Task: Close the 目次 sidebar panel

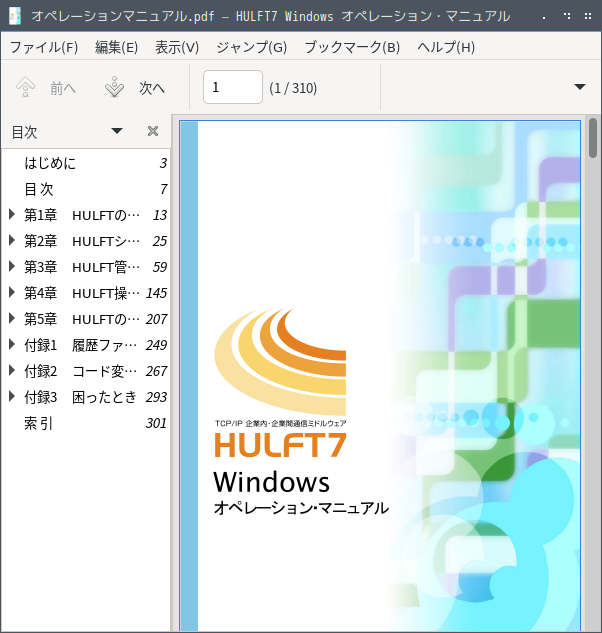Action: 153,131
